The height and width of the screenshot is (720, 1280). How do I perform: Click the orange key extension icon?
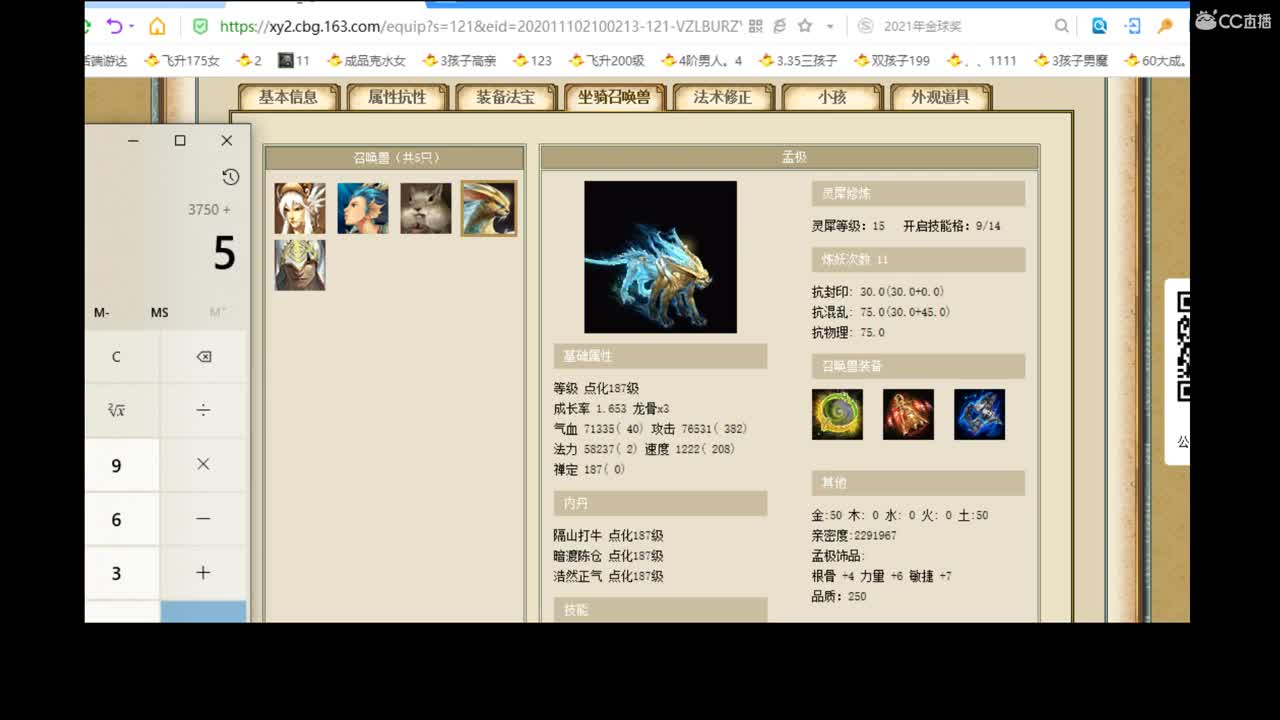point(1165,26)
